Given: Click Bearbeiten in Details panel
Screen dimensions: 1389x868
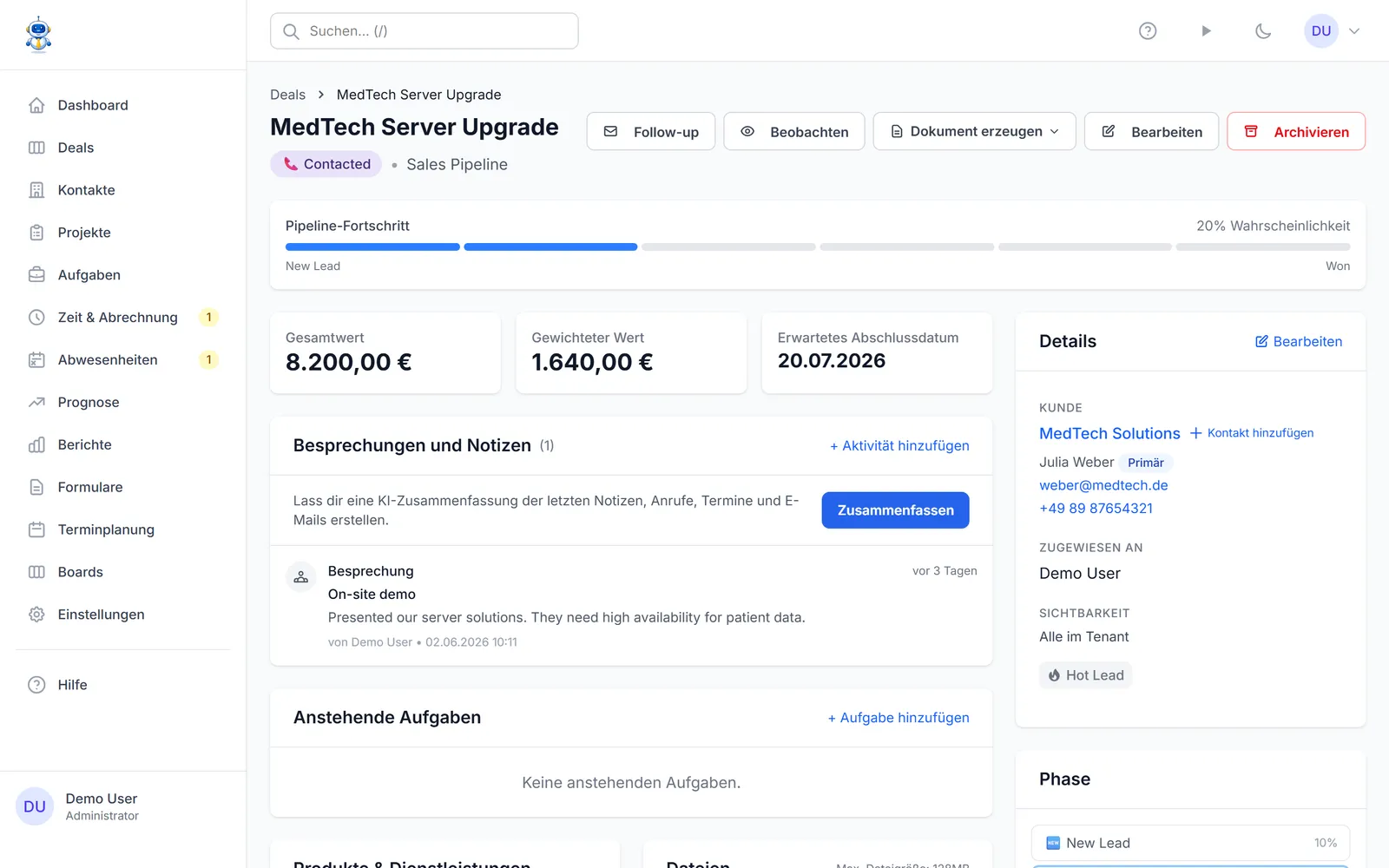Looking at the screenshot, I should click(x=1299, y=341).
